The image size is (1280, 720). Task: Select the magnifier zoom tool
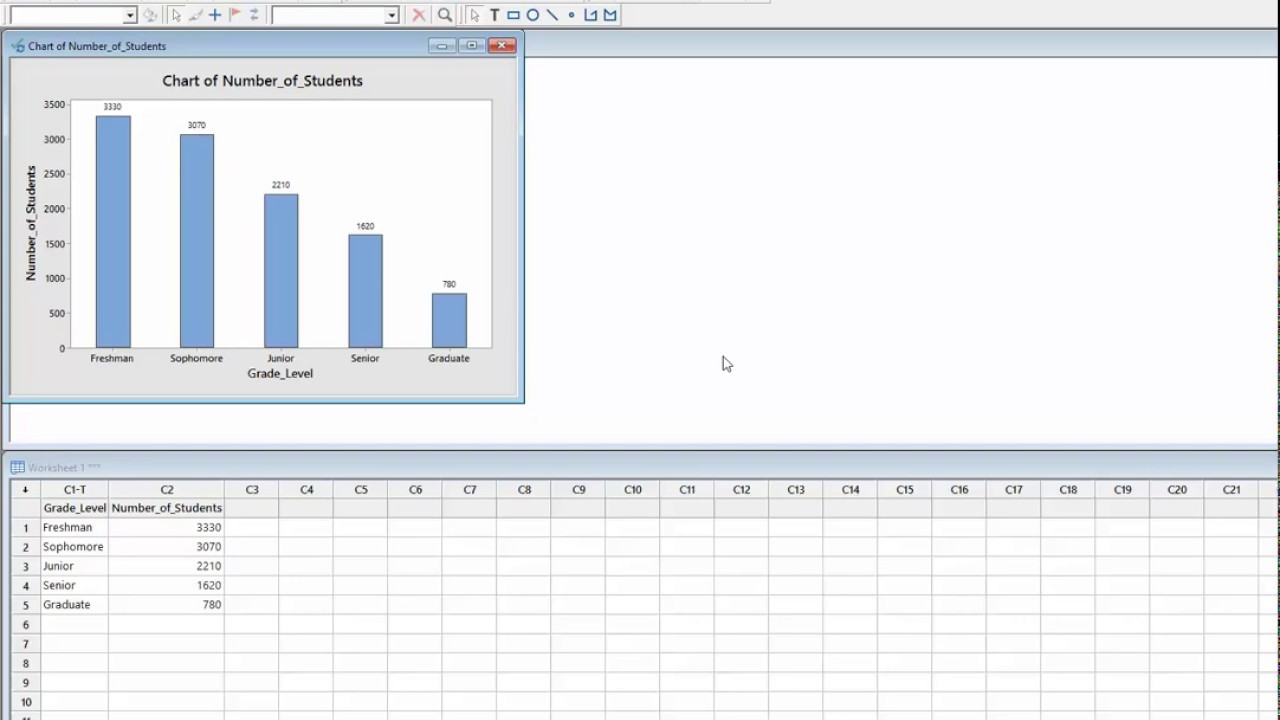click(444, 15)
